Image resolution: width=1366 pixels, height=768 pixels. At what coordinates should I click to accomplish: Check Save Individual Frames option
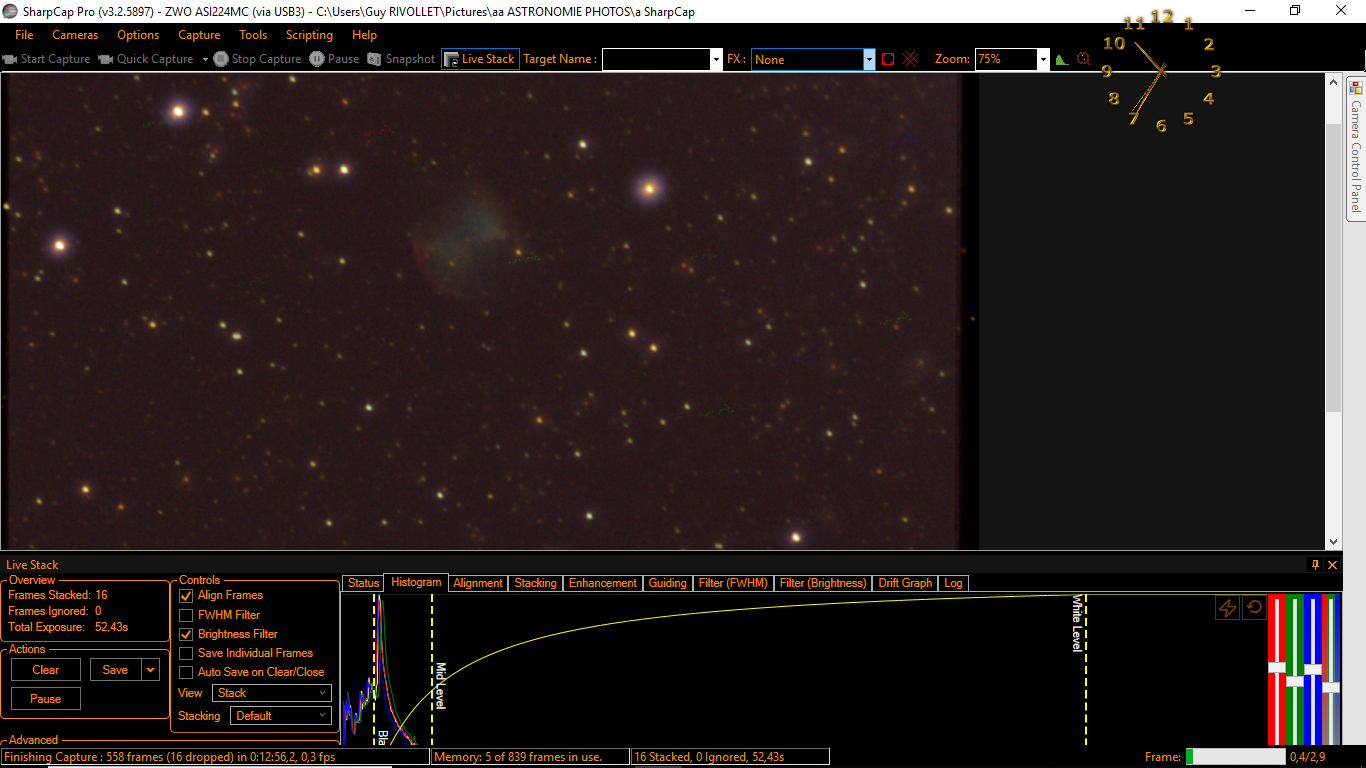pyautogui.click(x=186, y=653)
